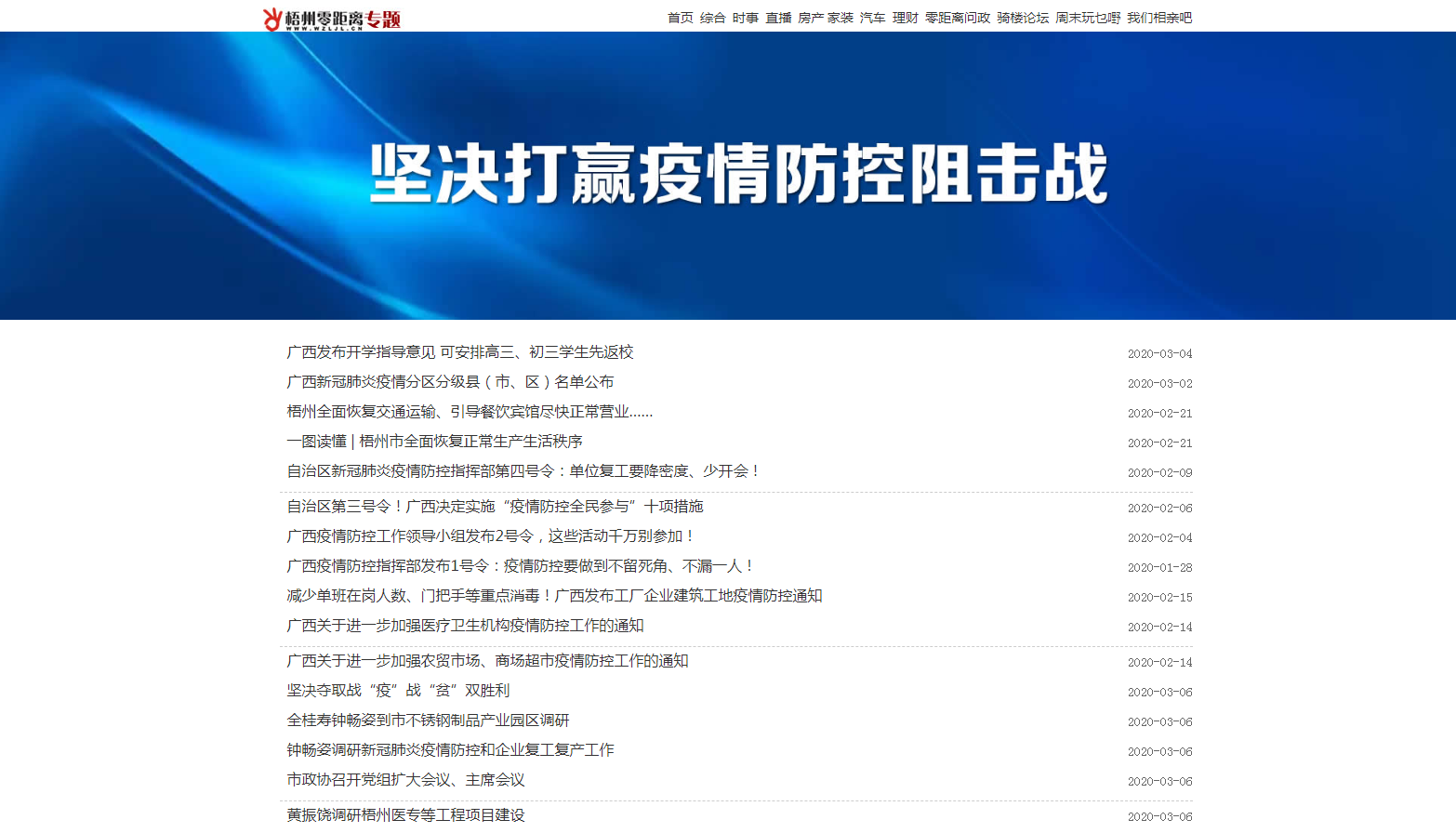Select 直播 in the top navigation

778,18
